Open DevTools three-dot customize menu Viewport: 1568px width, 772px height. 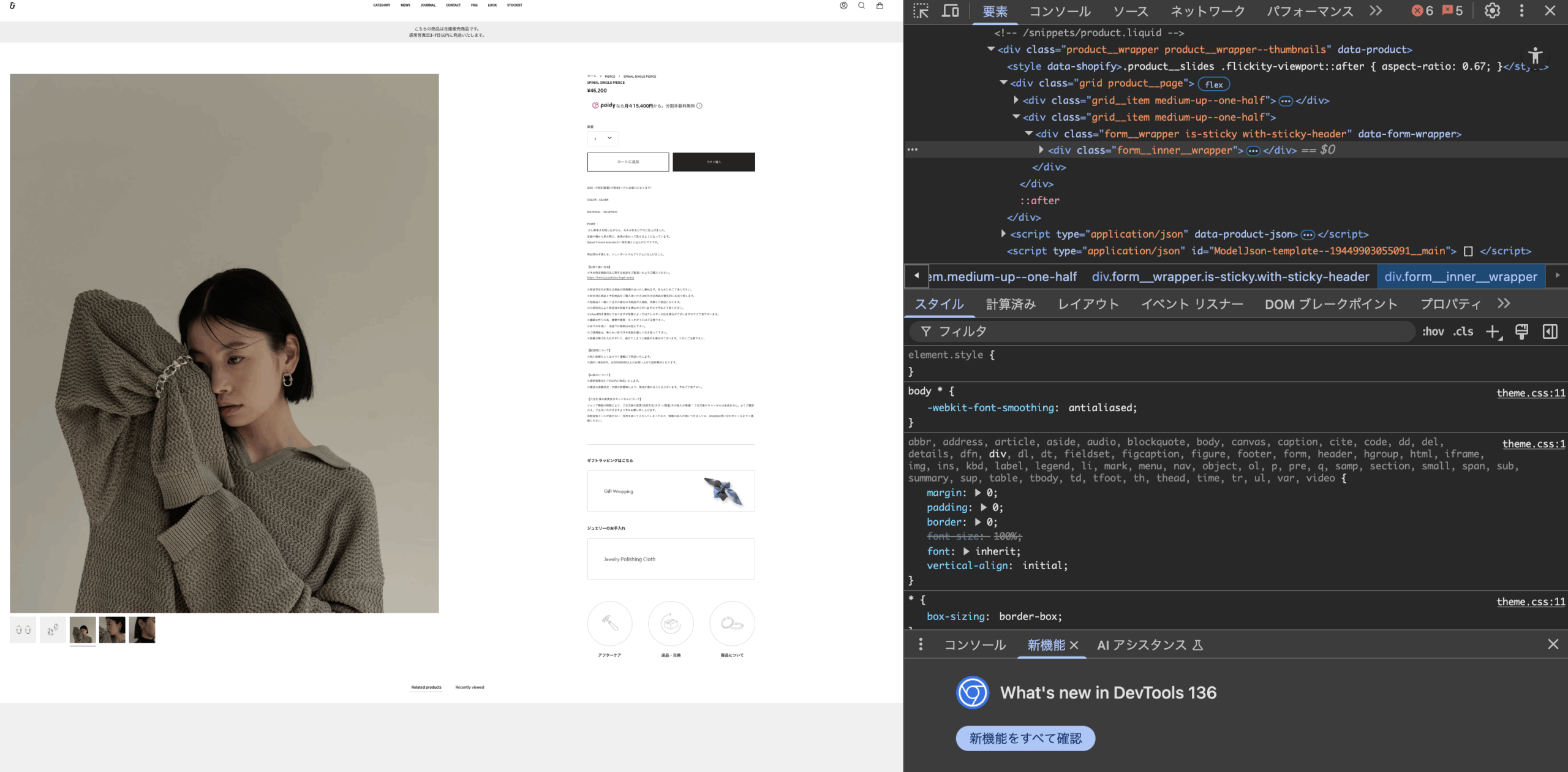click(1521, 10)
